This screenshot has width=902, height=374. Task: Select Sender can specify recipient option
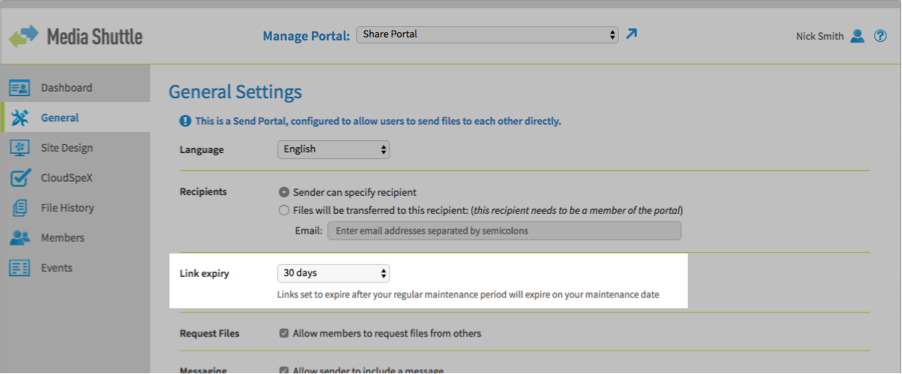tap(284, 192)
